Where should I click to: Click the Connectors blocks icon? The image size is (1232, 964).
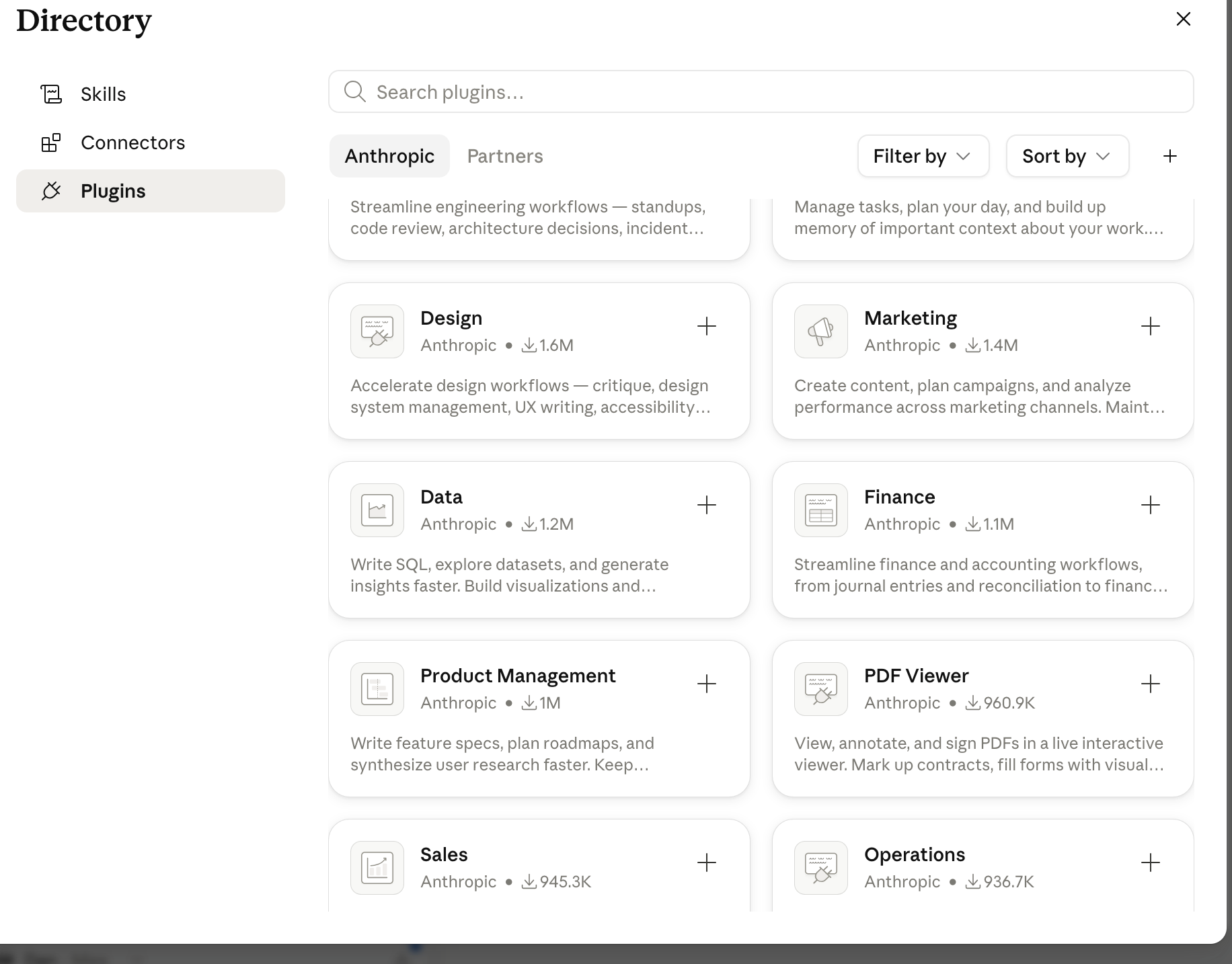coord(51,143)
